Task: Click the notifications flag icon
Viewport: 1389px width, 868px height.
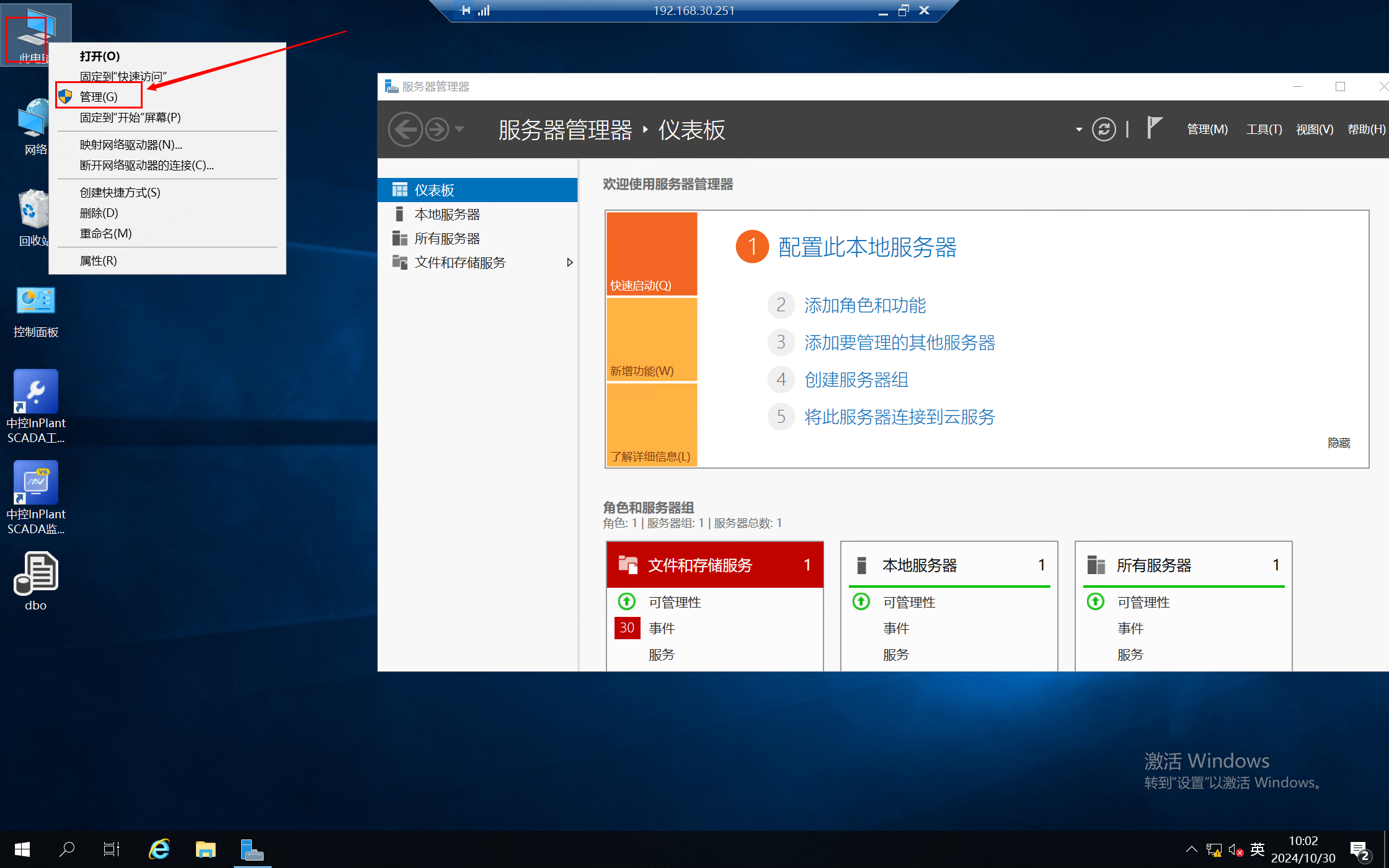Action: (1153, 128)
